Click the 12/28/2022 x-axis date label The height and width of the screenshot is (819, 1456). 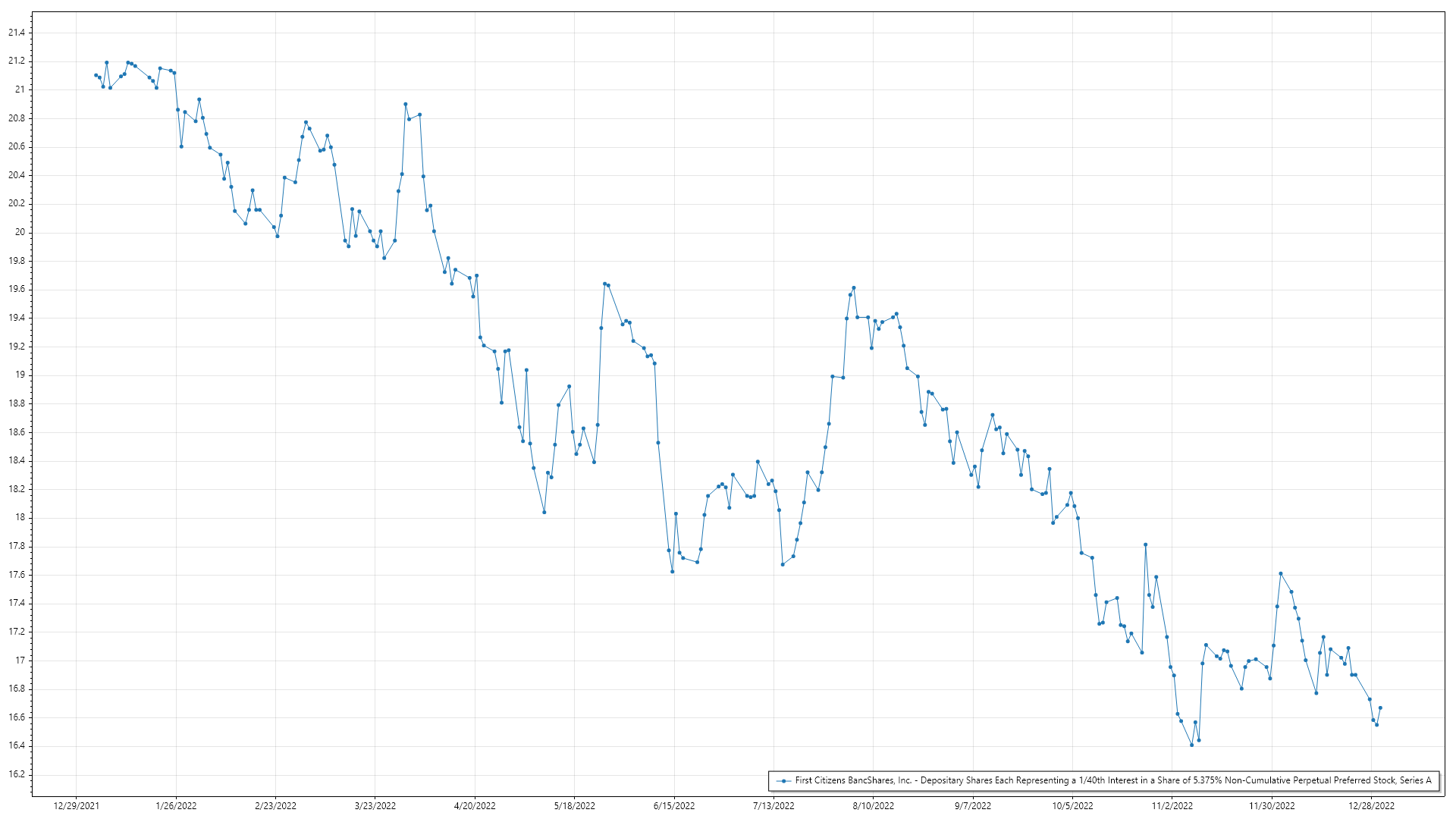coord(1371,806)
